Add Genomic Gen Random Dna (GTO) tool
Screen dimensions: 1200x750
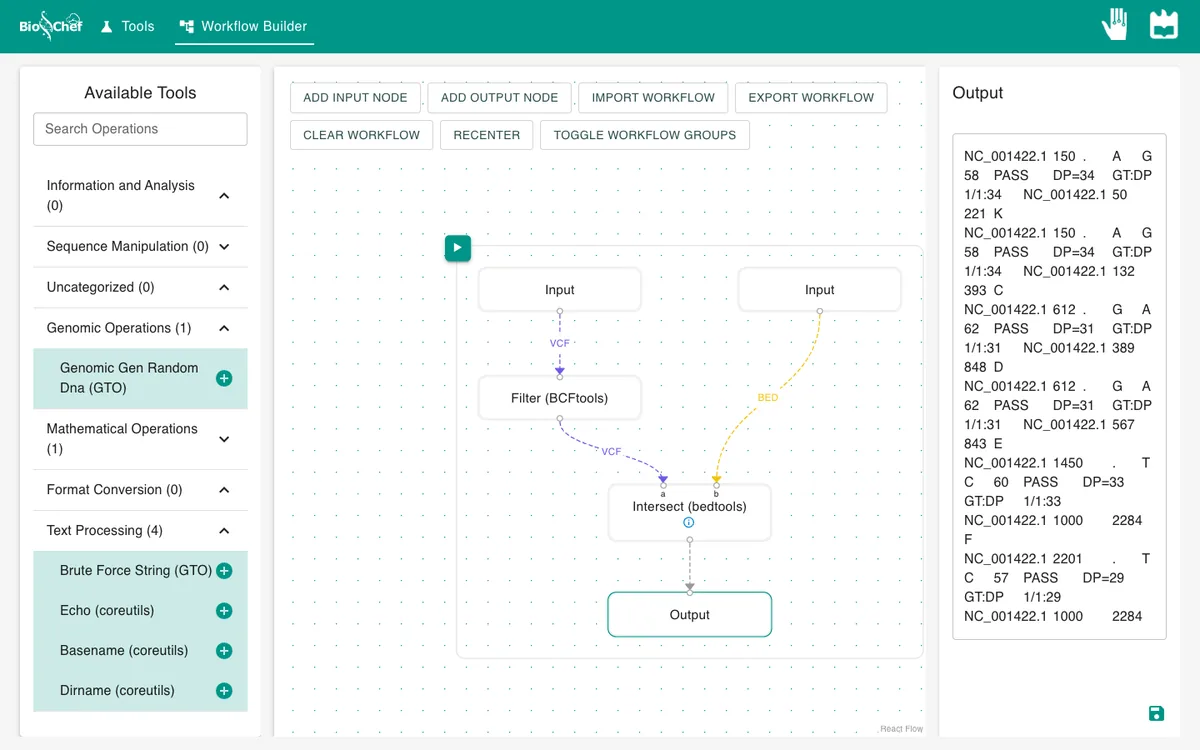click(x=224, y=378)
